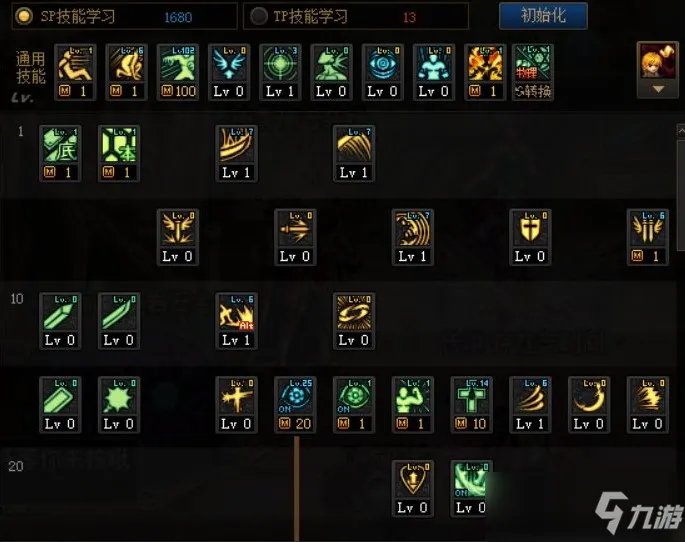685x542 pixels.
Task: Select the TP技能学习 radio button
Action: 258,16
